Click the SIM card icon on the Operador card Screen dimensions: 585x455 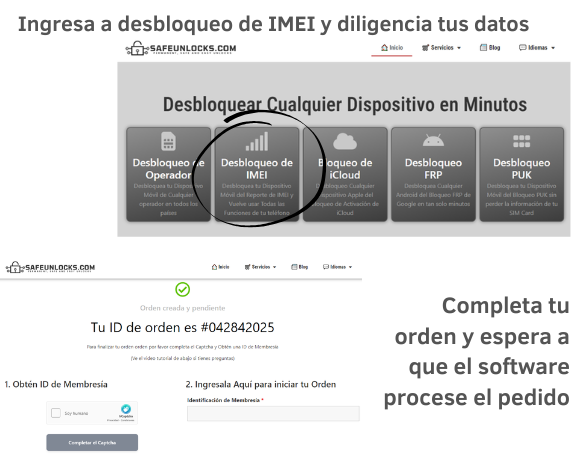click(168, 141)
